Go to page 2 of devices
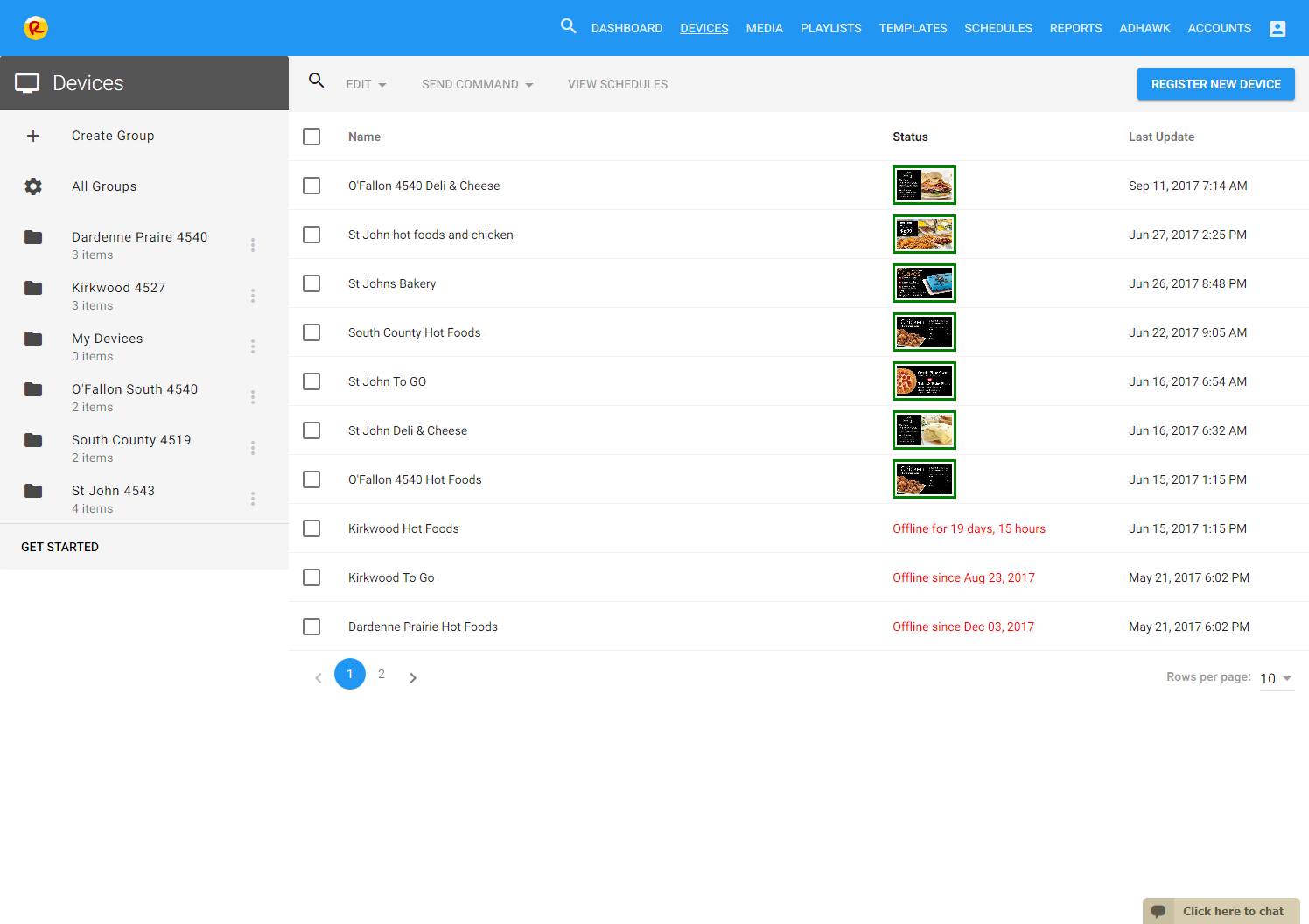The width and height of the screenshot is (1309, 924). 381,674
